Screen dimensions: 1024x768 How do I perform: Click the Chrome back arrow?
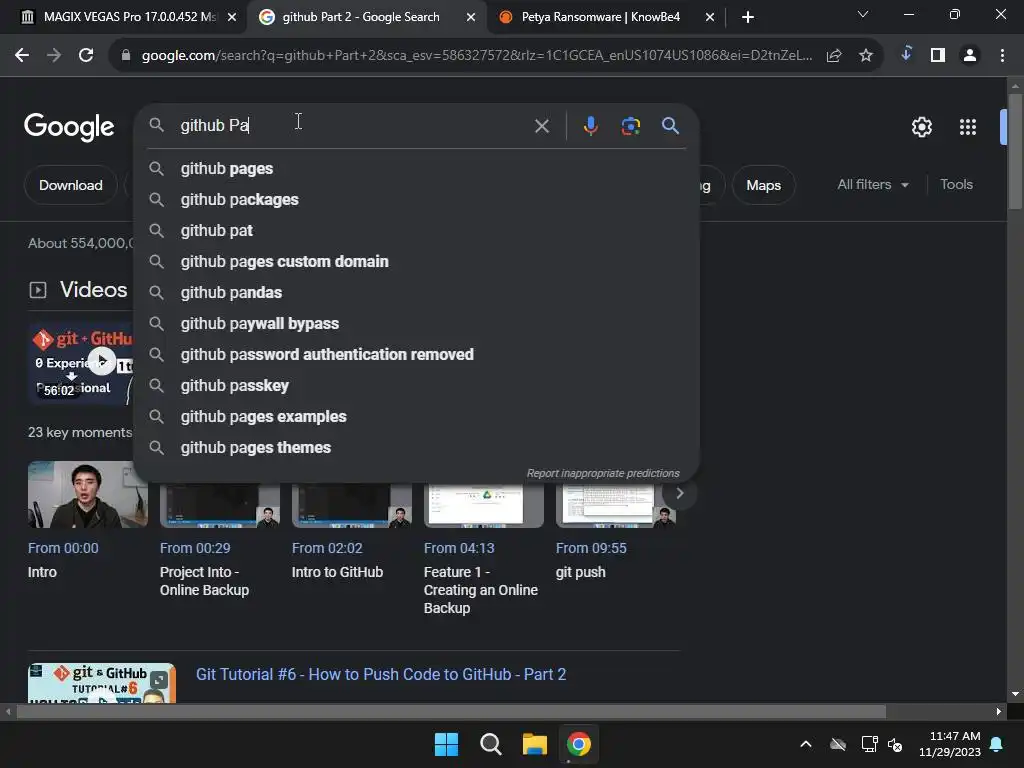[22, 56]
